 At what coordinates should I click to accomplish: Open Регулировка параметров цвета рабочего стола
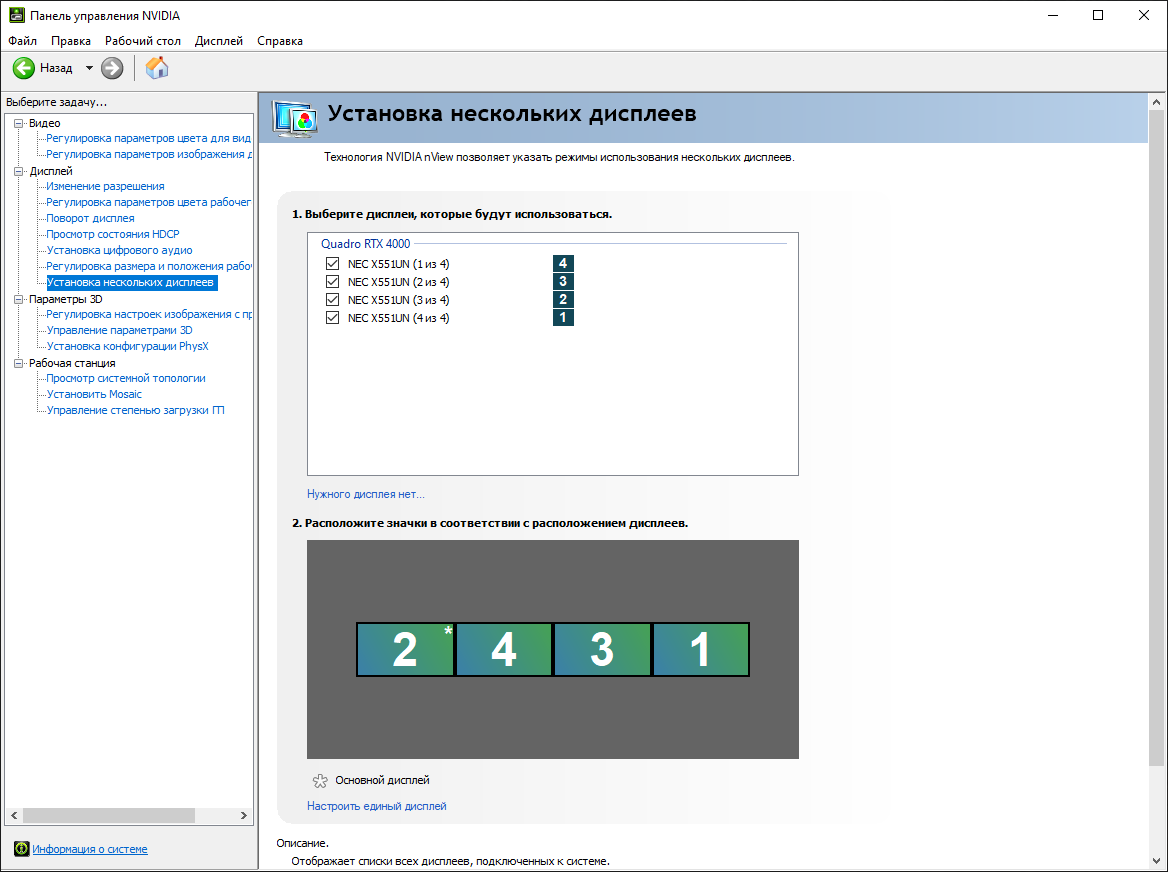(149, 202)
